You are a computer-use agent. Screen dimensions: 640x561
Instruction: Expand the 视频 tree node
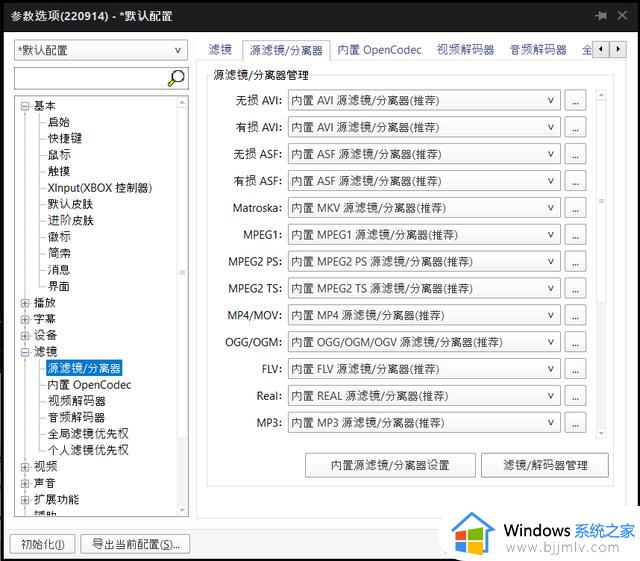click(x=25, y=467)
